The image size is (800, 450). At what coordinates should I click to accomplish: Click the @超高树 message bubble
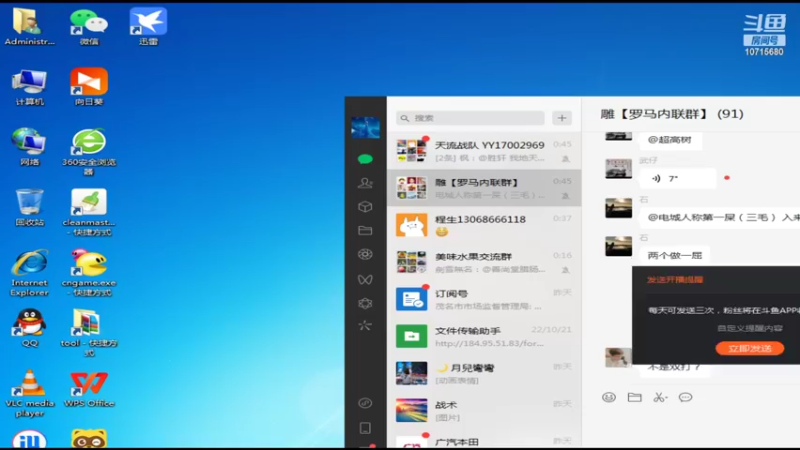tap(670, 140)
